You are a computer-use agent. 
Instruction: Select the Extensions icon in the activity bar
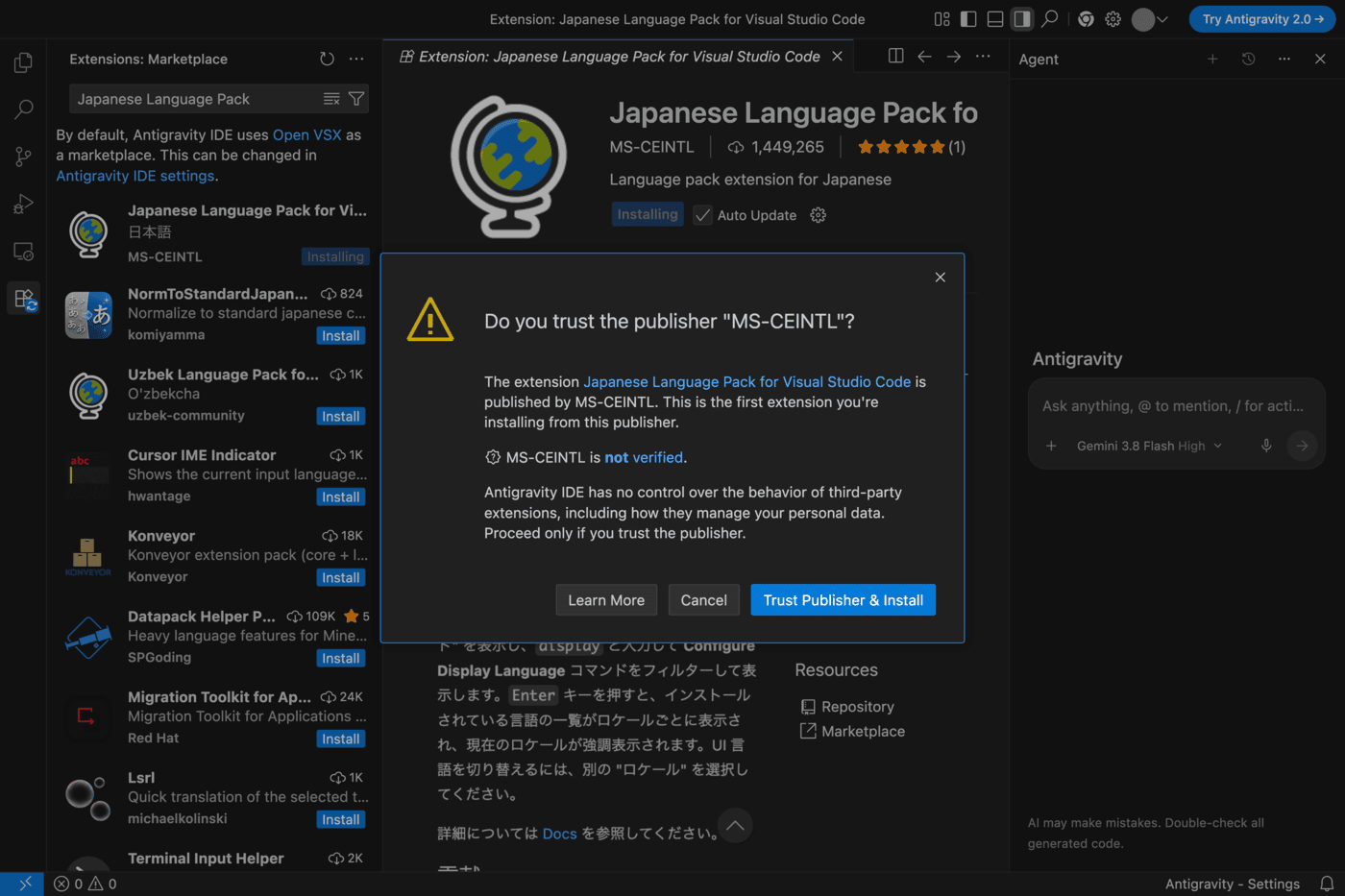(x=23, y=299)
